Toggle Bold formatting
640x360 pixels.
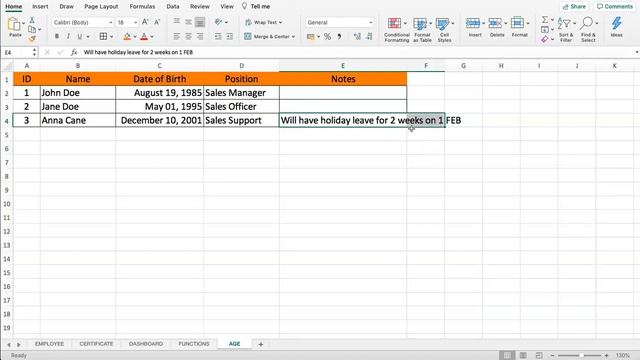57,37
